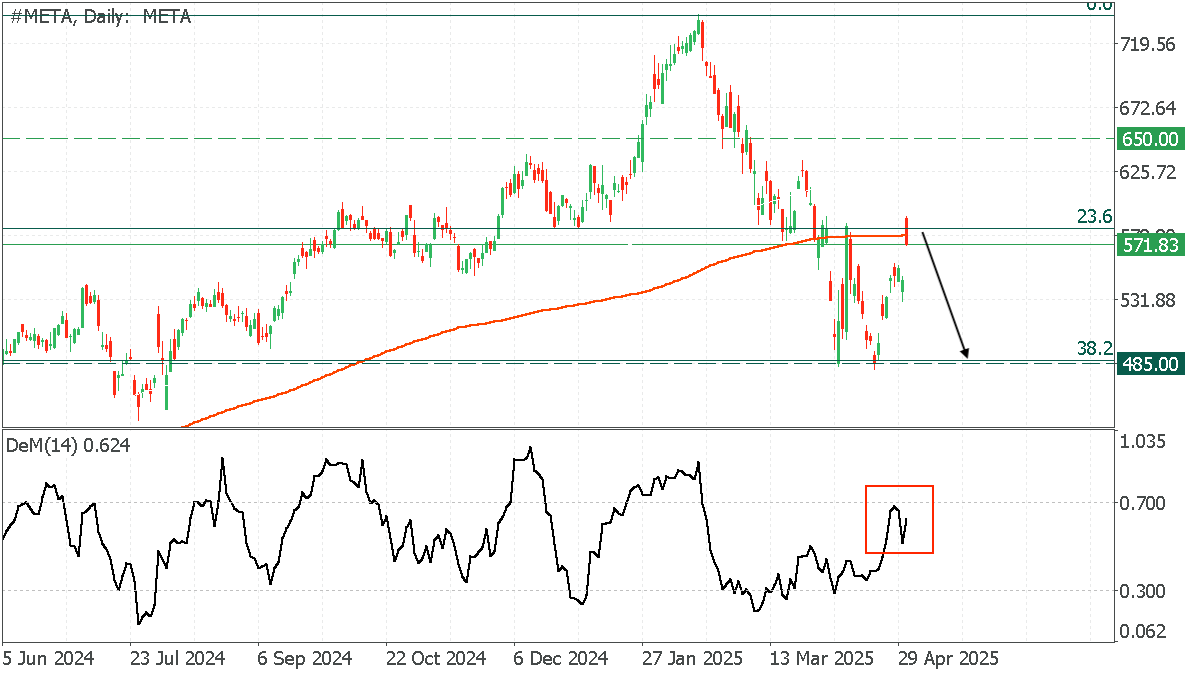This screenshot has height=675, width=1200.
Task: Select the green 571.83 current price tag
Action: tap(1150, 245)
